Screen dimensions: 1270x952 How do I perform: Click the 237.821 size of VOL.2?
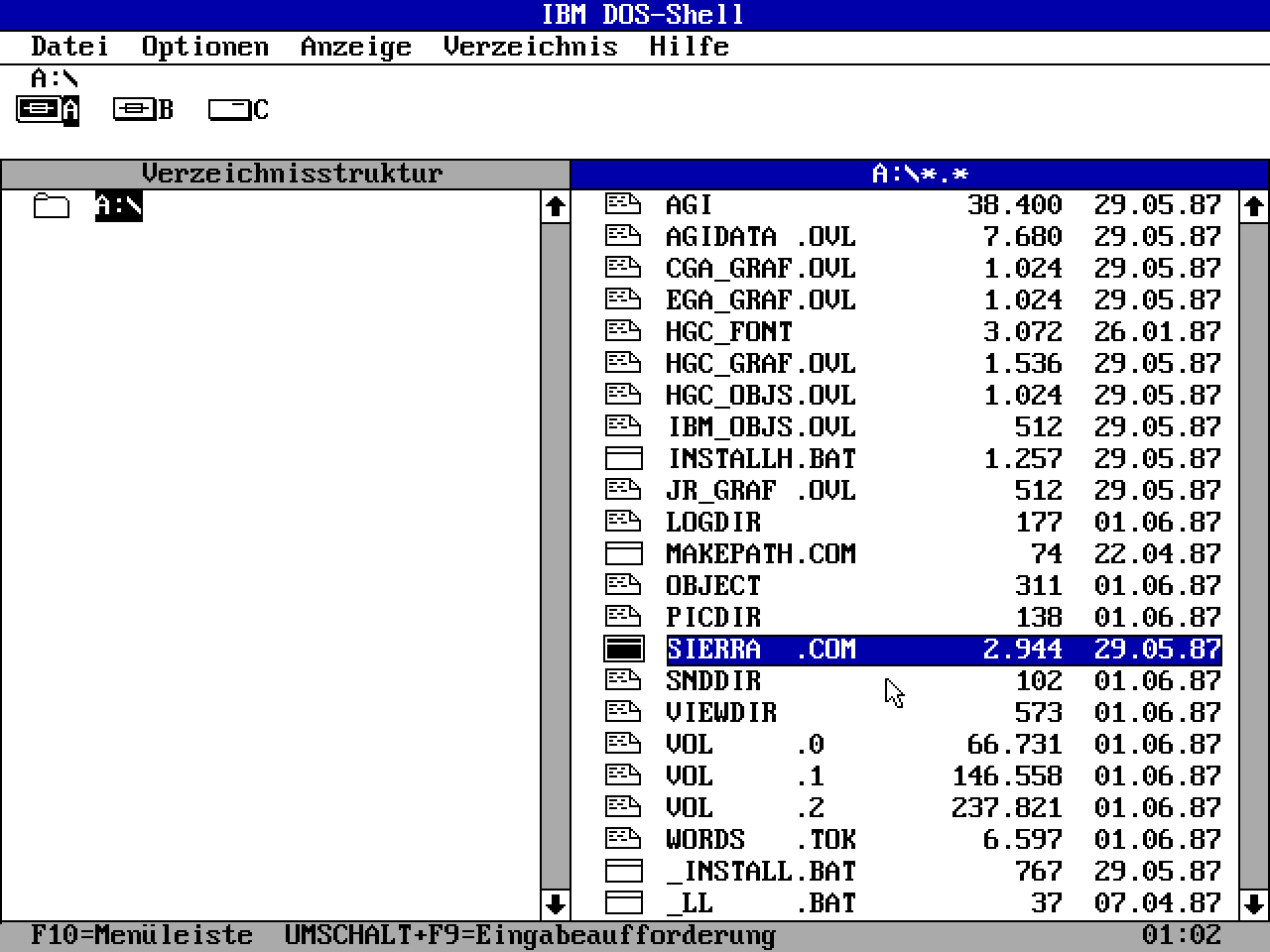(1006, 807)
